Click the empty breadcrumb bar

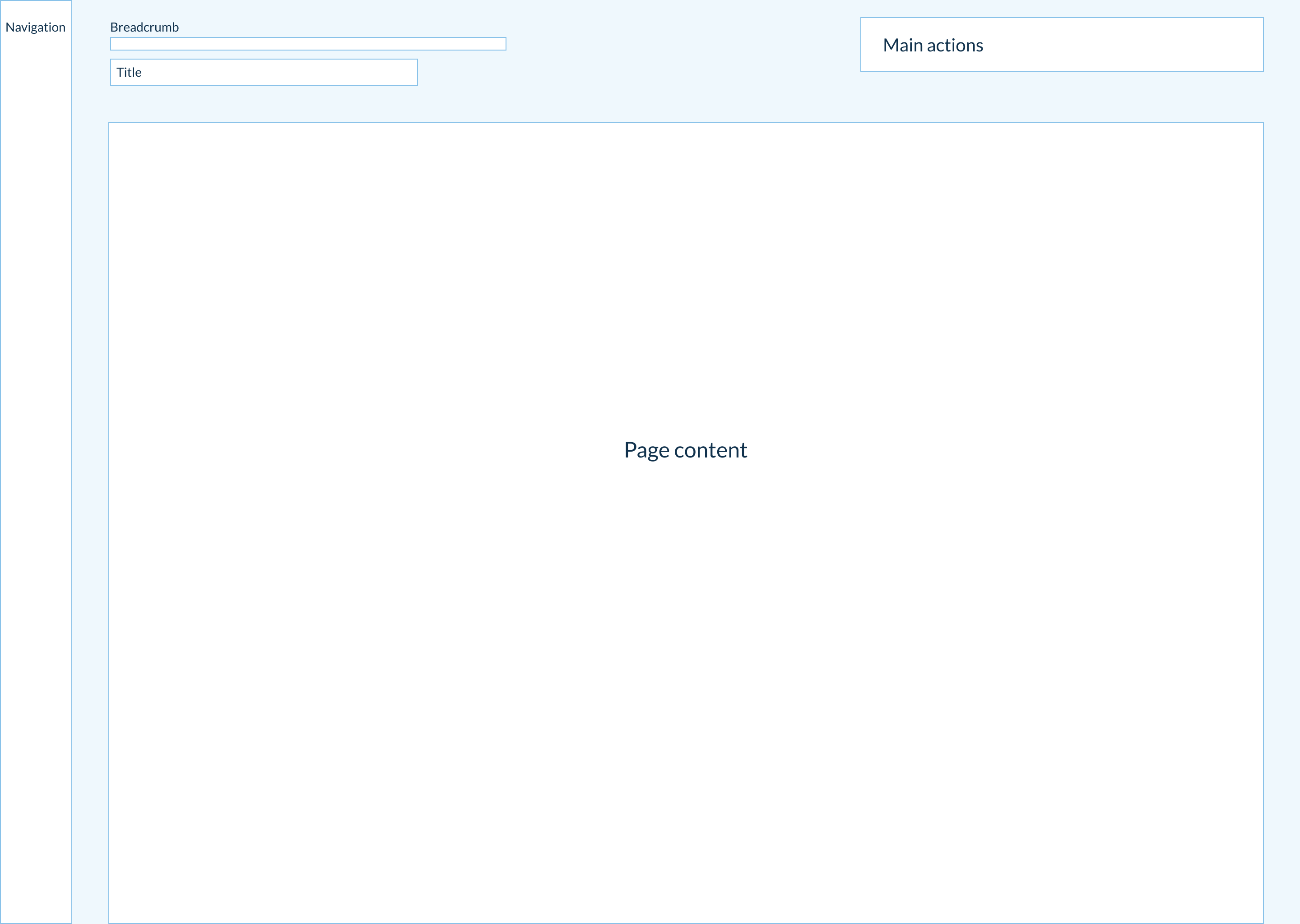click(x=308, y=44)
